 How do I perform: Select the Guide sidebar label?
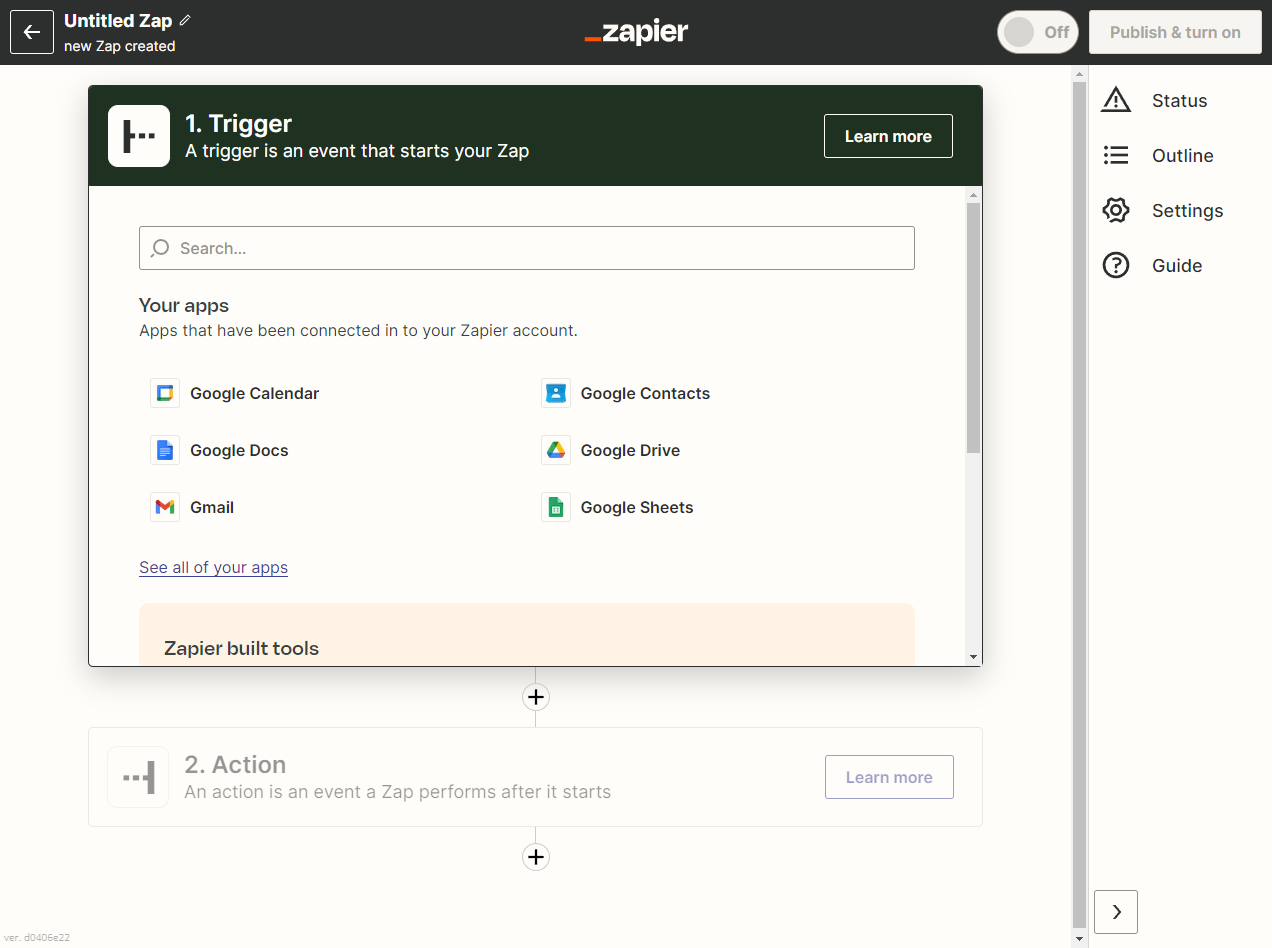(1177, 265)
